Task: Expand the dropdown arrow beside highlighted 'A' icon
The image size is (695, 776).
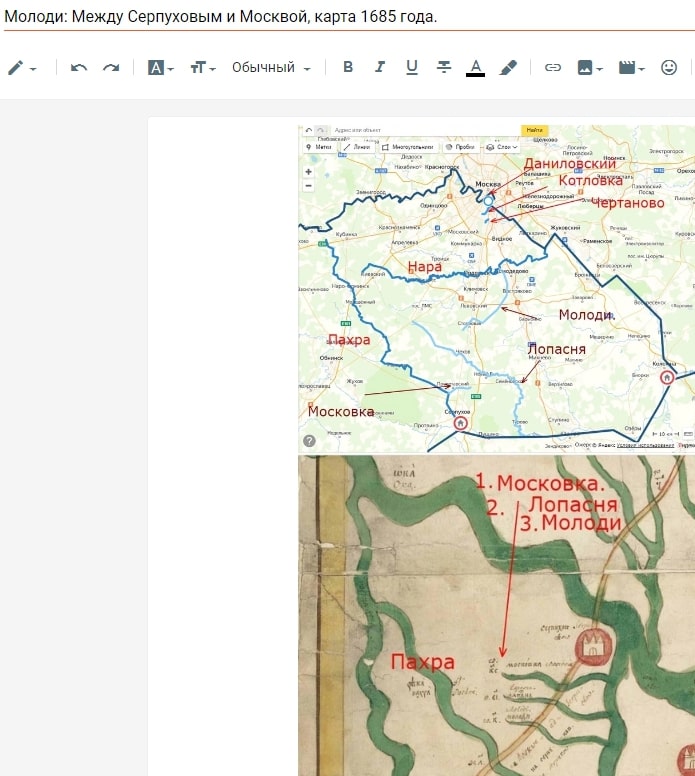Action: [x=171, y=69]
